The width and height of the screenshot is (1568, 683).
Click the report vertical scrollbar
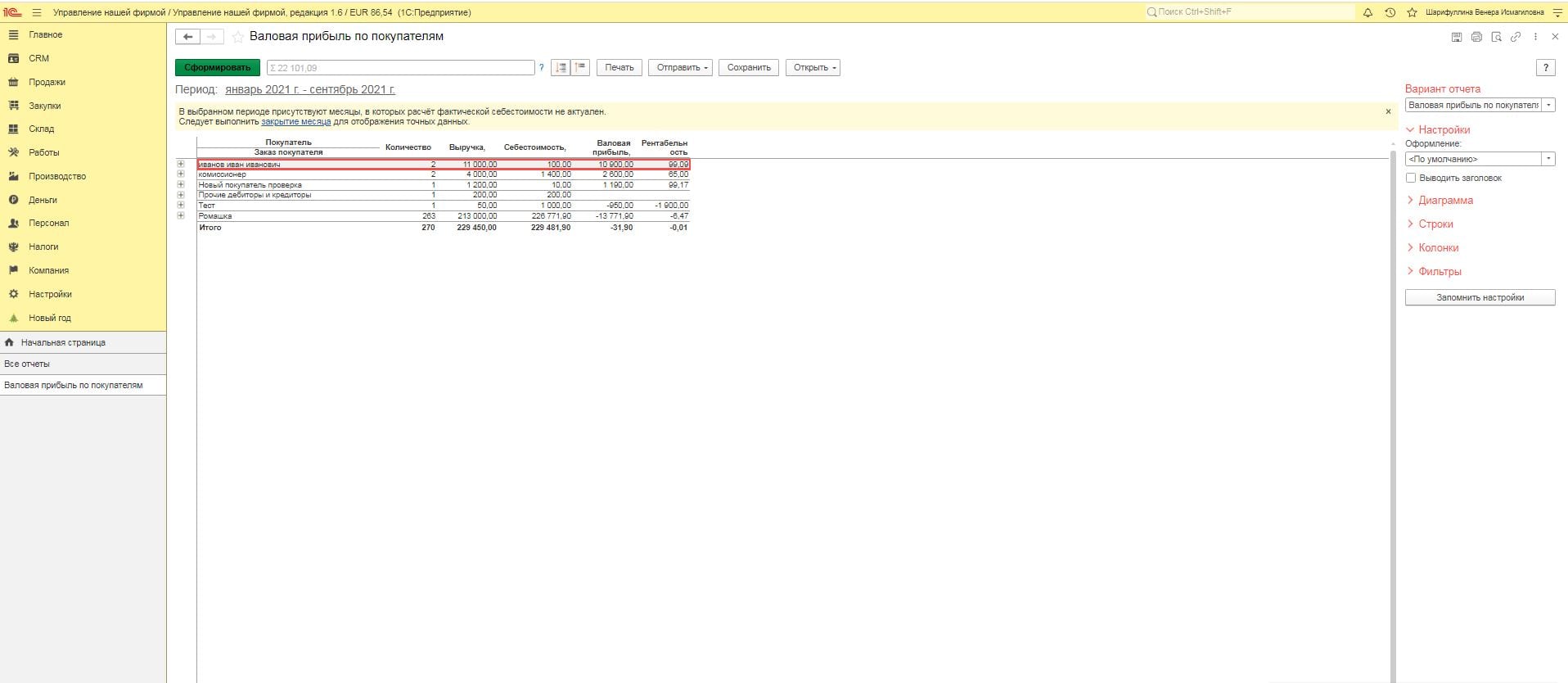[x=1393, y=409]
